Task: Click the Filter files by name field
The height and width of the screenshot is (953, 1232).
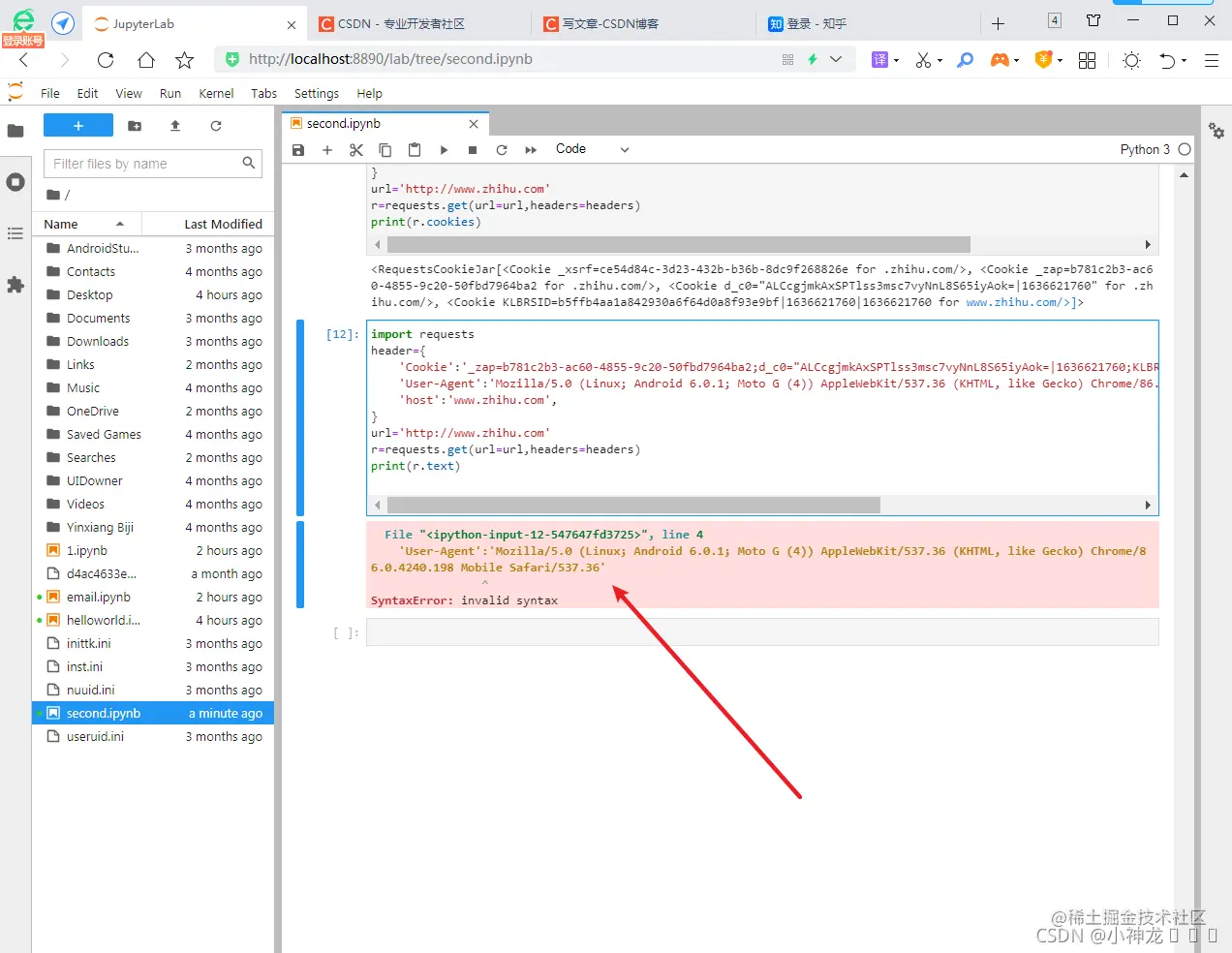Action: click(153, 164)
